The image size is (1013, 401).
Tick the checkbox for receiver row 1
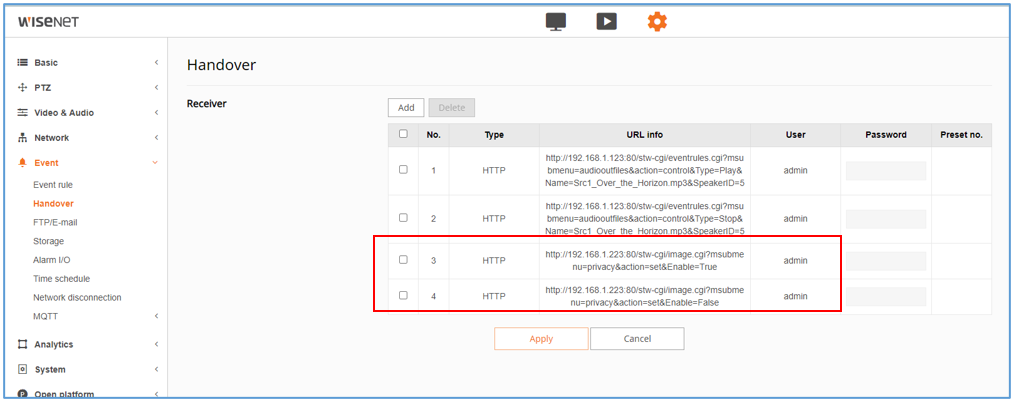click(403, 170)
